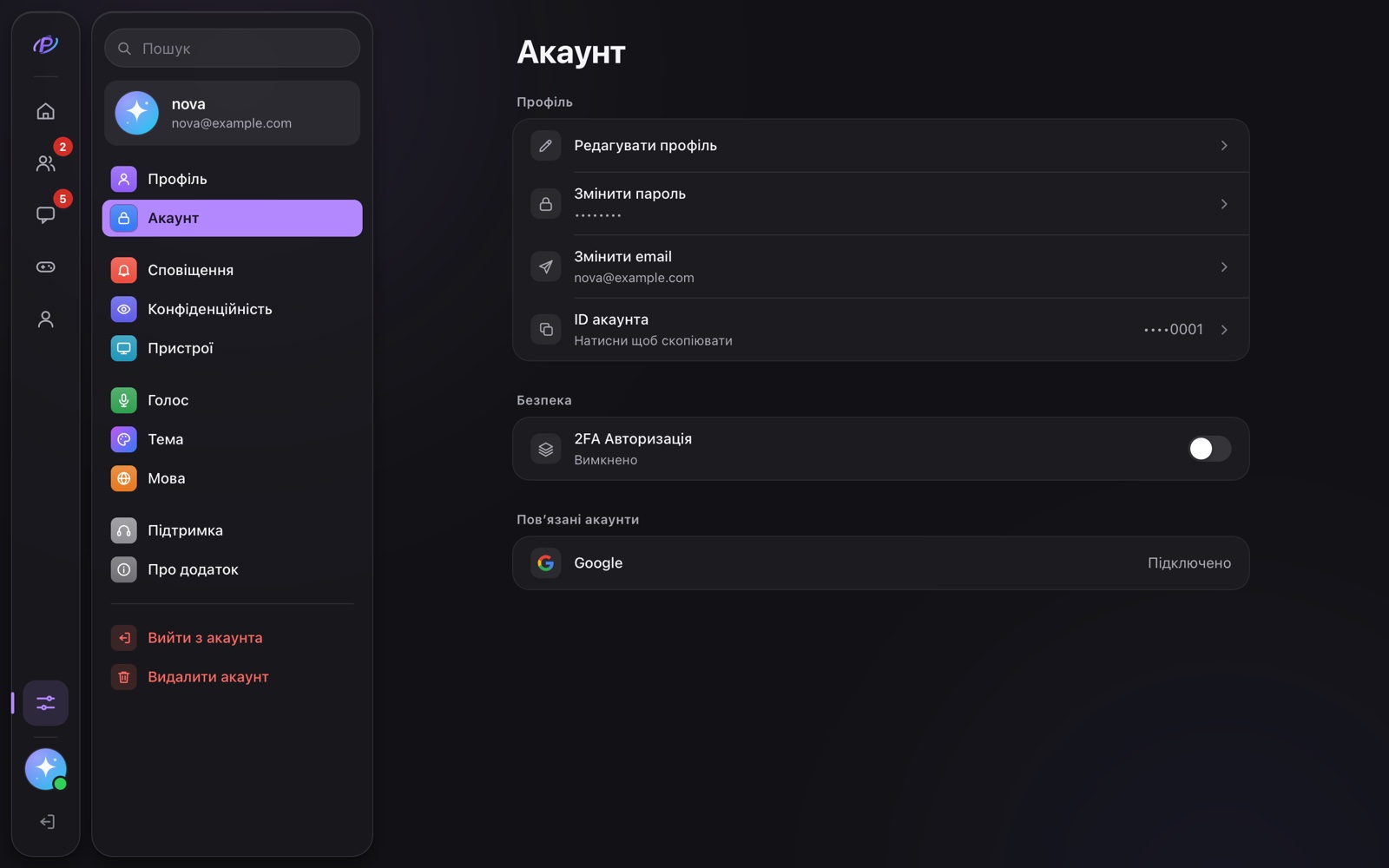Open the gamepad icon in left rail
This screenshot has height=868, width=1389.
[x=46, y=267]
